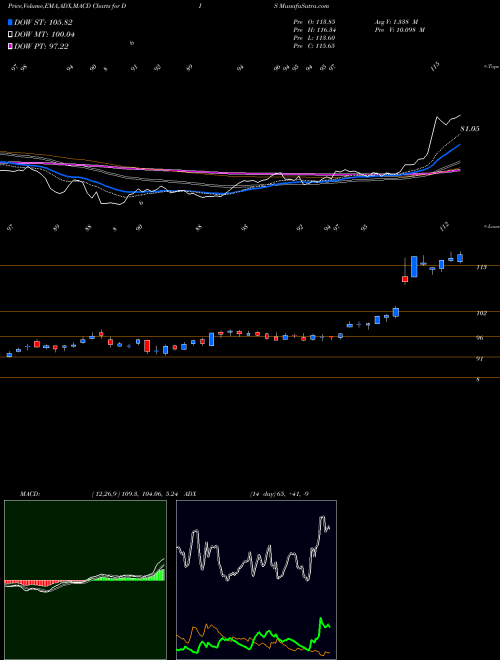Click the '<-Lows' axis label
Screen dimensions: 500x660
[492, 226]
